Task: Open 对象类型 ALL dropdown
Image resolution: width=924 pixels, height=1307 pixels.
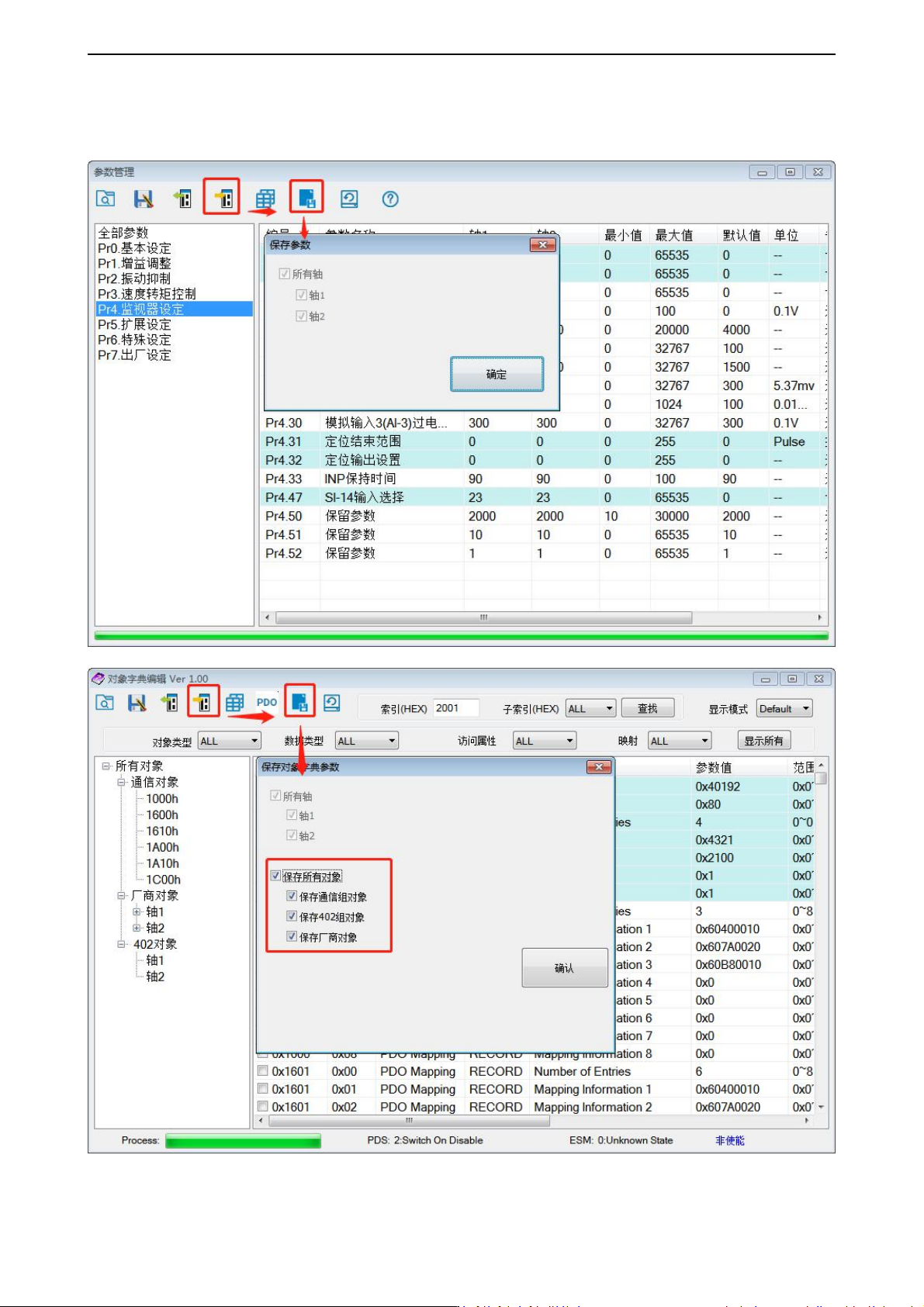Action: point(229,741)
